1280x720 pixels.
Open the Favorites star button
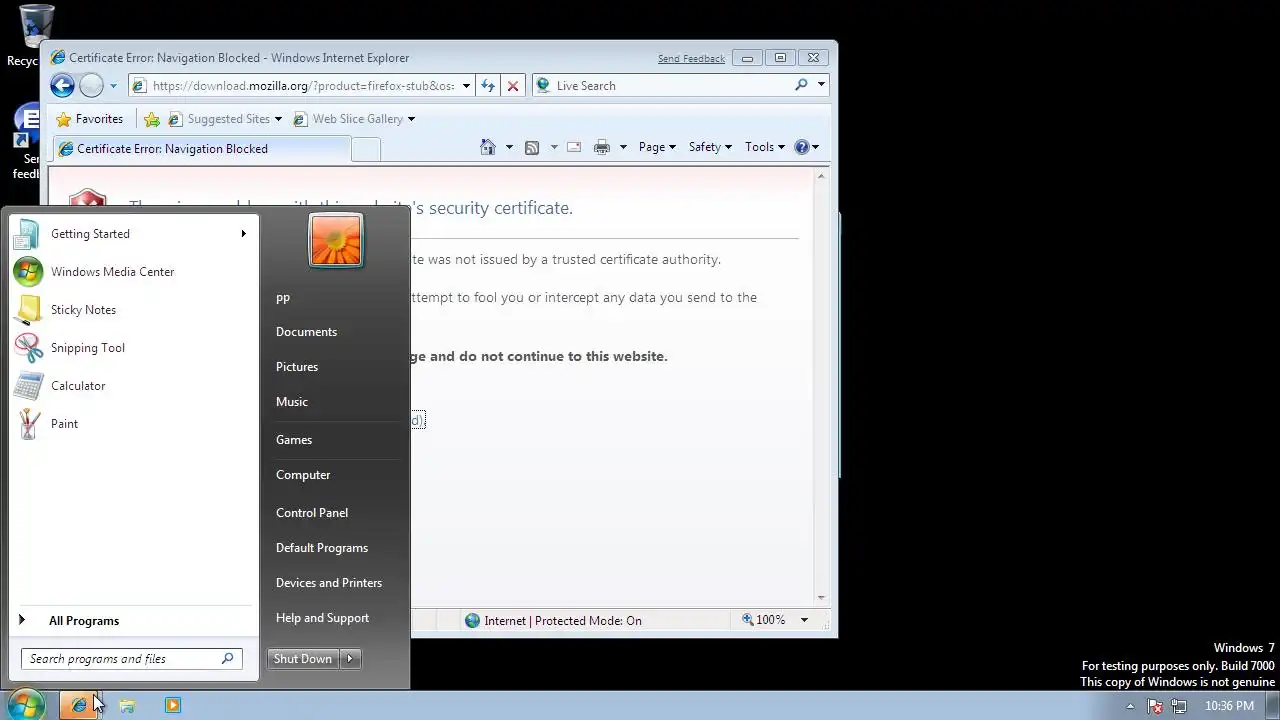coord(89,119)
